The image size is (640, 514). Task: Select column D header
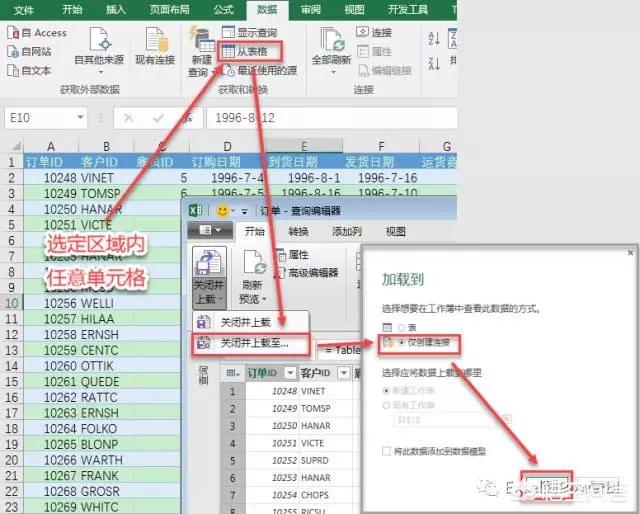click(x=227, y=146)
